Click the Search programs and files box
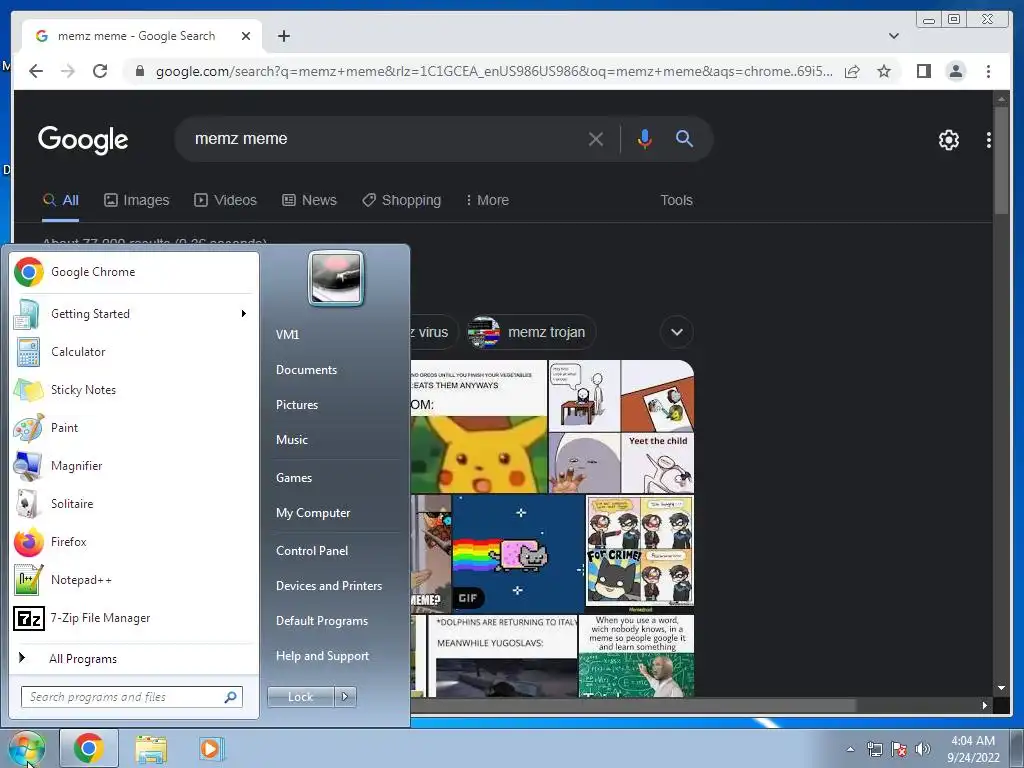Viewport: 1024px width, 768px height. [132, 697]
